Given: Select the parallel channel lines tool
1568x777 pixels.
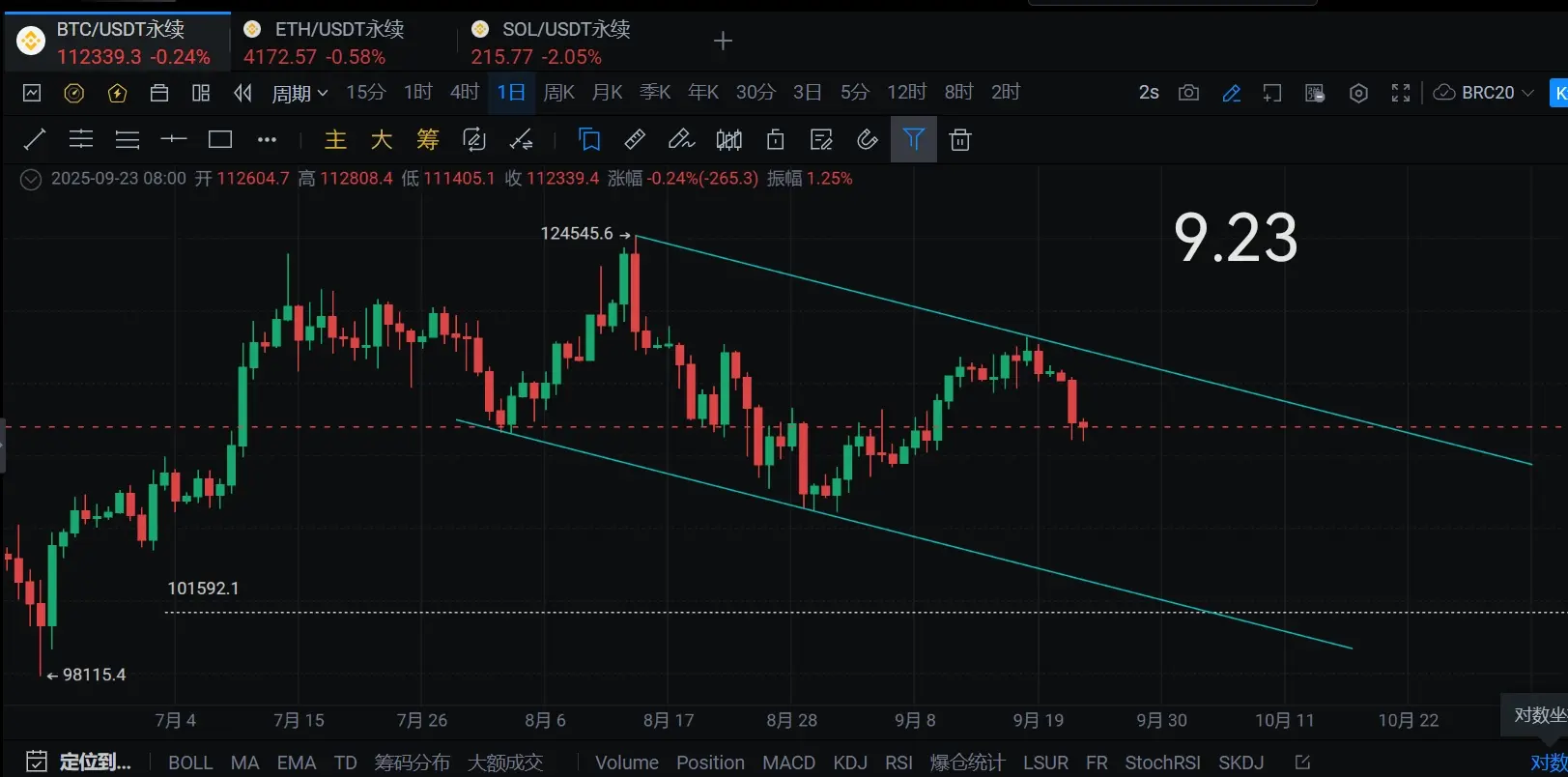Looking at the screenshot, I should (x=81, y=140).
